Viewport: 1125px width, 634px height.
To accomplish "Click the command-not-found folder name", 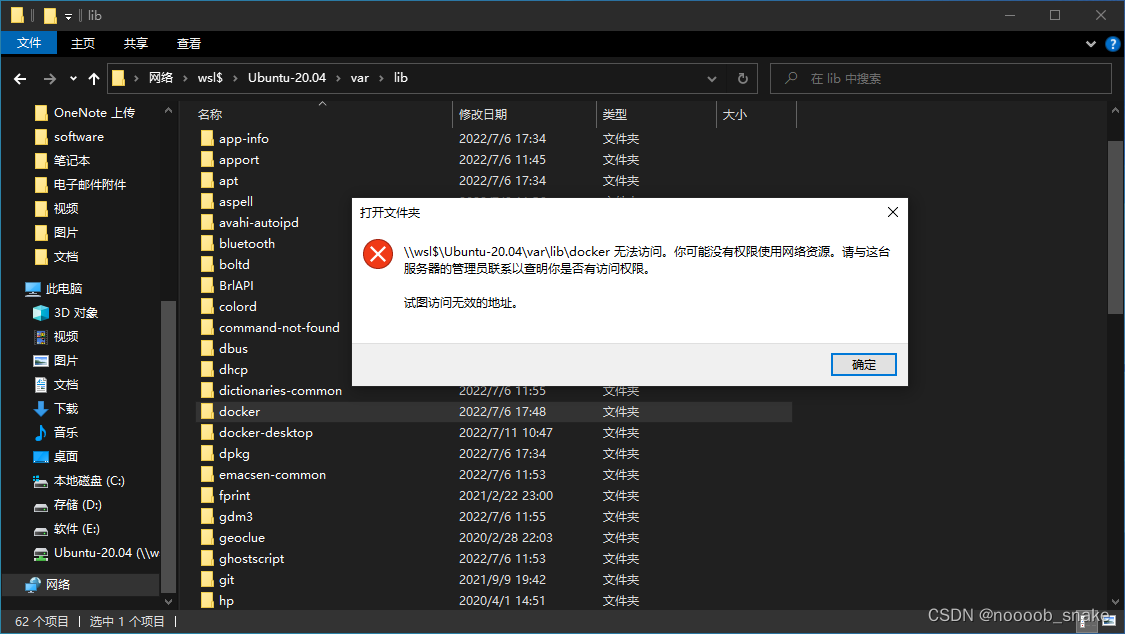I will click(x=279, y=327).
